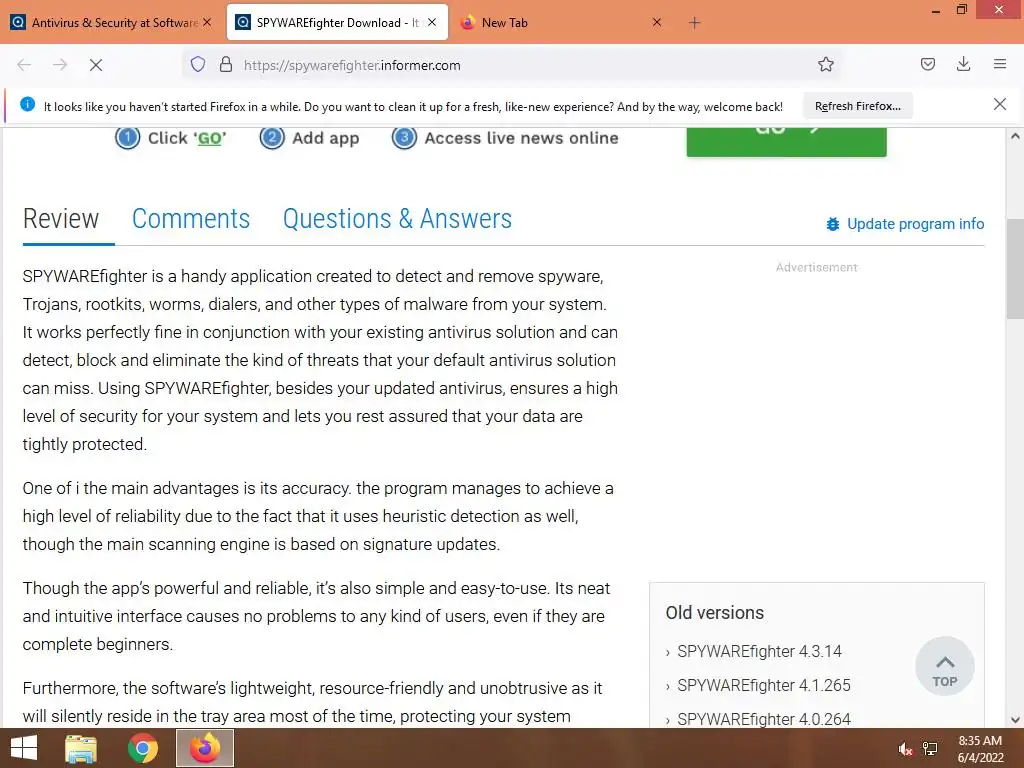The width and height of the screenshot is (1024, 768).
Task: Click the Update program info link
Action: click(915, 224)
